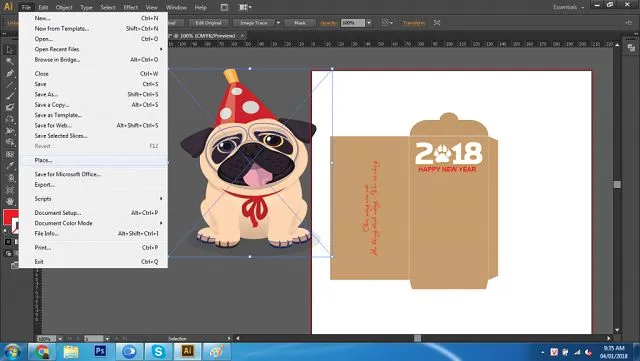Image resolution: width=640 pixels, height=361 pixels.
Task: Click the small black Color mode button
Action: (8, 242)
